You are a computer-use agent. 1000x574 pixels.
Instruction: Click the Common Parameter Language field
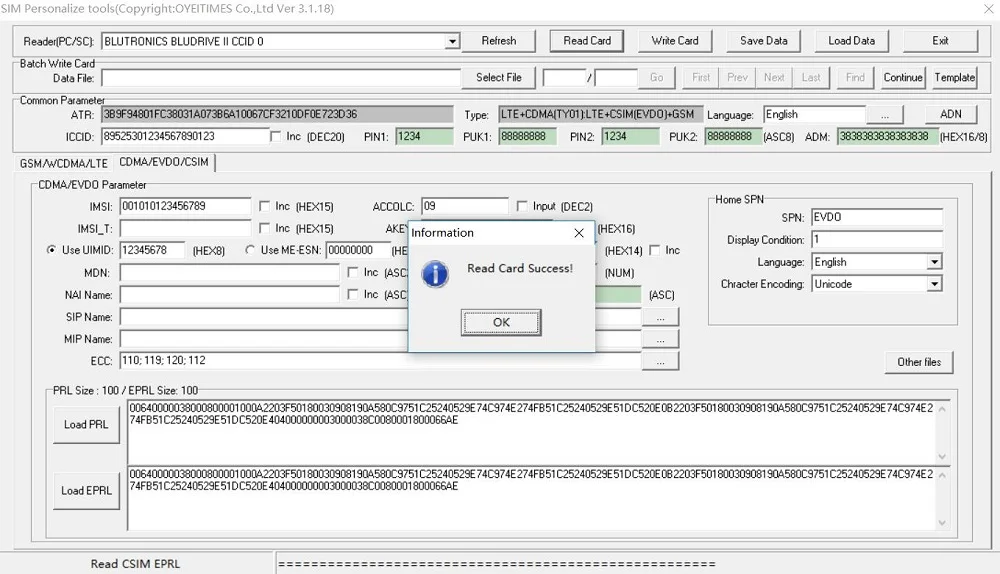click(x=814, y=115)
